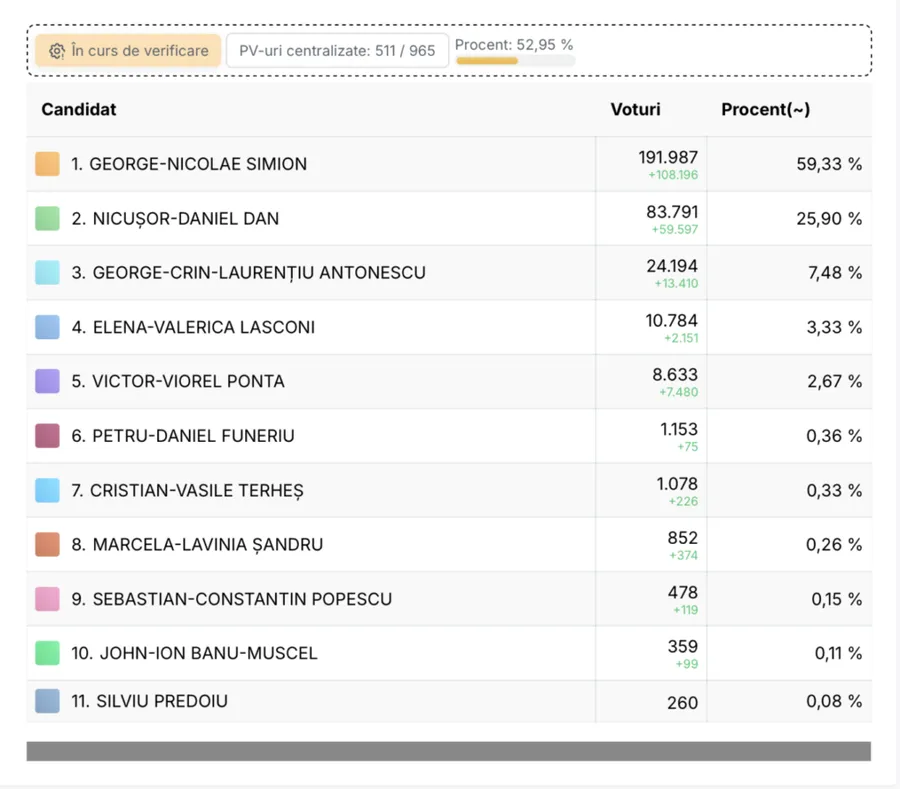
Task: Click the PV-uri centralizate counter box
Action: coord(337,50)
